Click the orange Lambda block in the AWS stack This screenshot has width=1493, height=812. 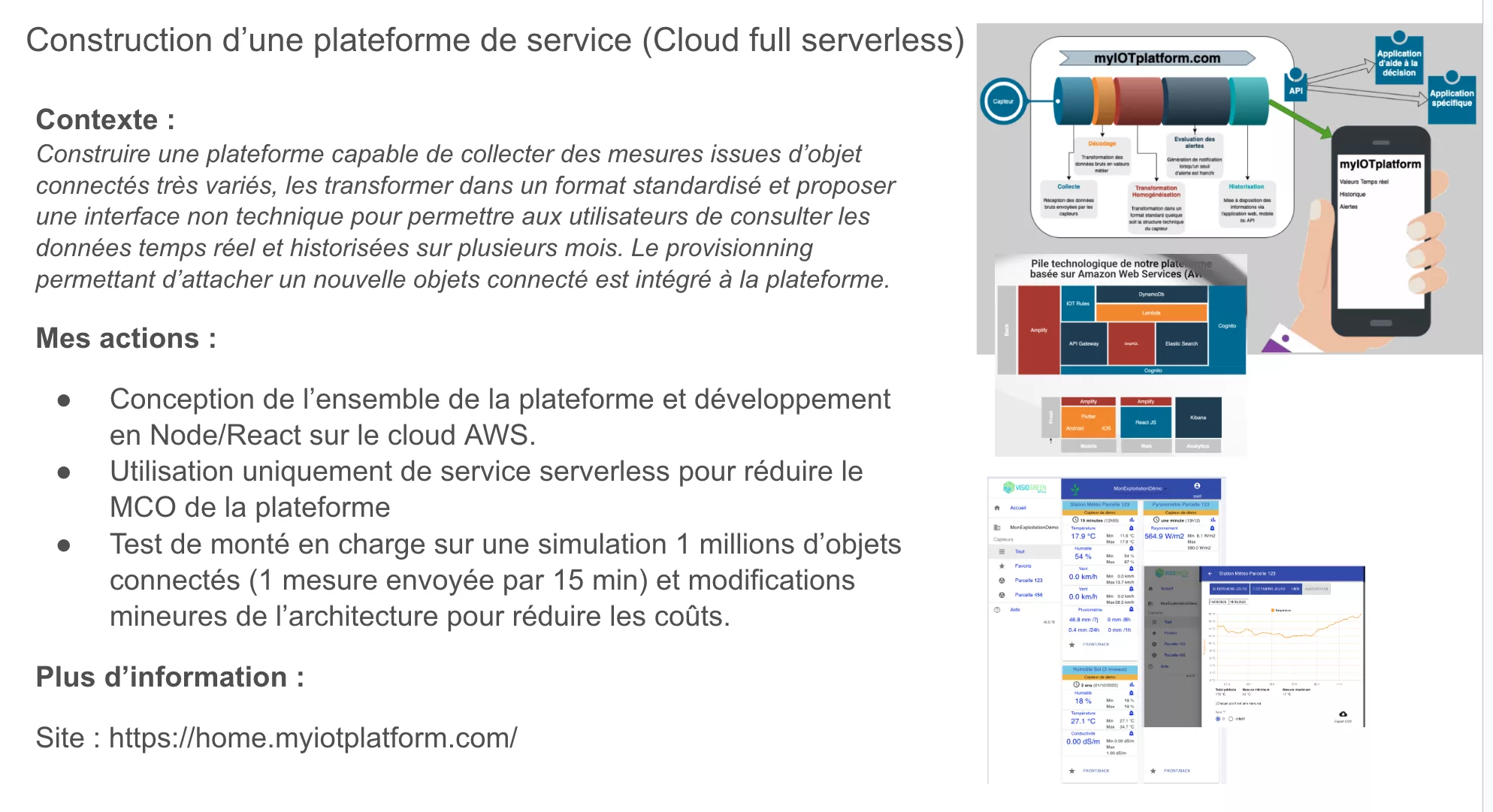pyautogui.click(x=1151, y=312)
